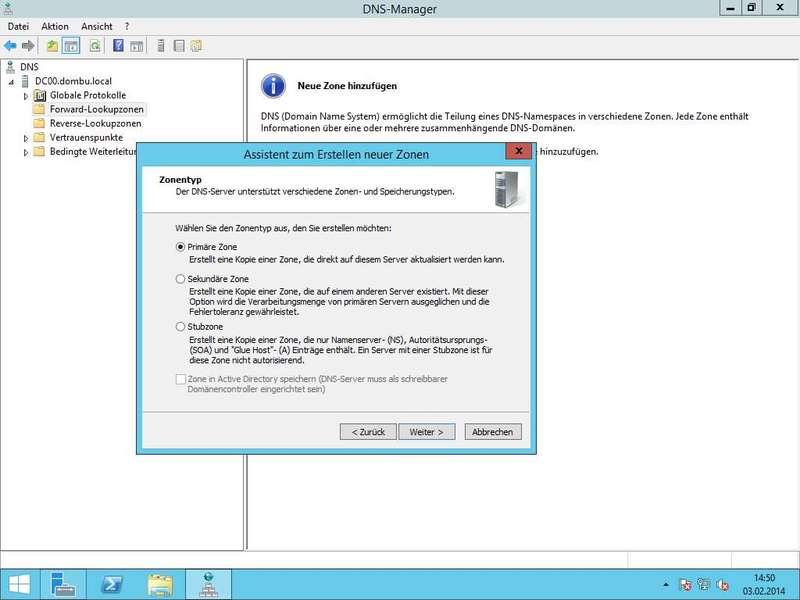Expand the Bedingte Weiterleitungen node
800x600 pixels.
pos(26,153)
